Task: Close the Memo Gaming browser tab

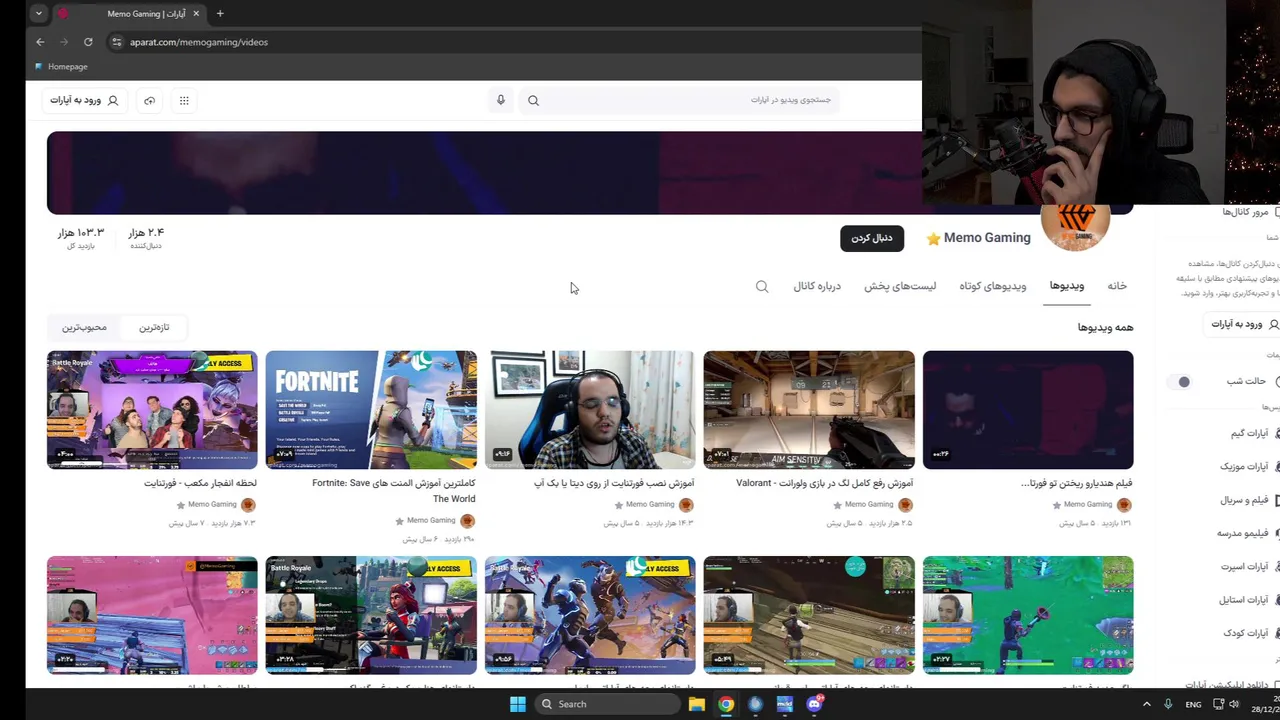Action: pos(196,14)
